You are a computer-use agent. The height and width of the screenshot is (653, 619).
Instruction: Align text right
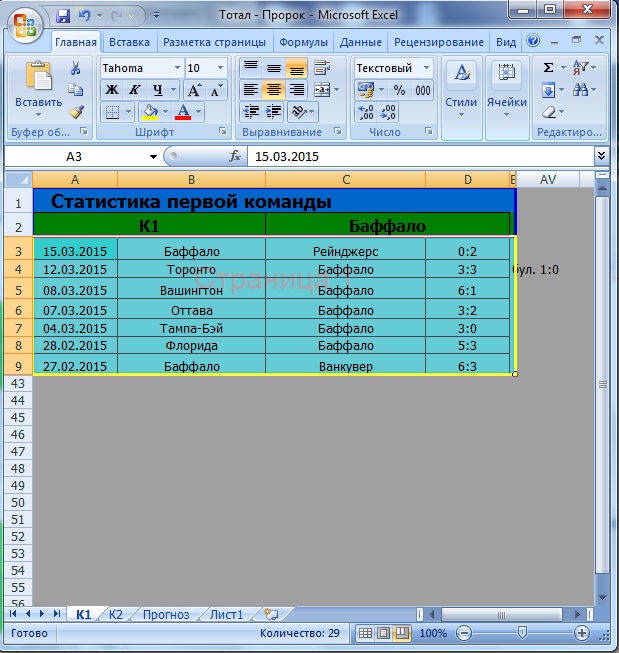click(297, 90)
